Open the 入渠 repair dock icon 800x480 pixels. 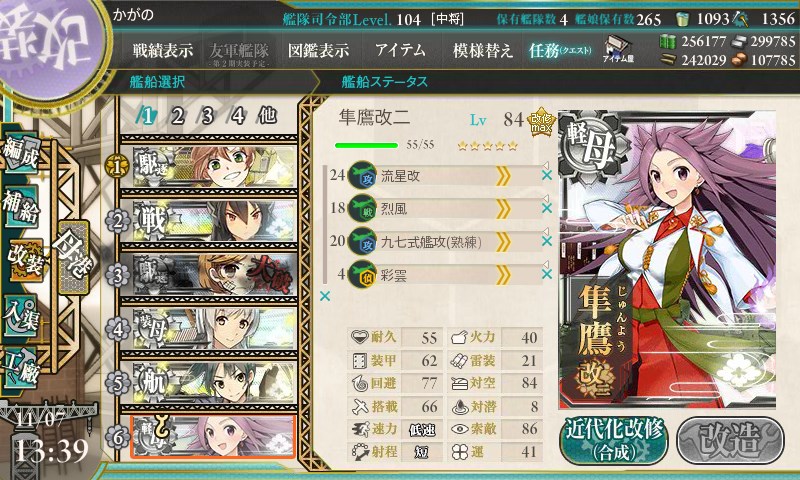pos(21,314)
